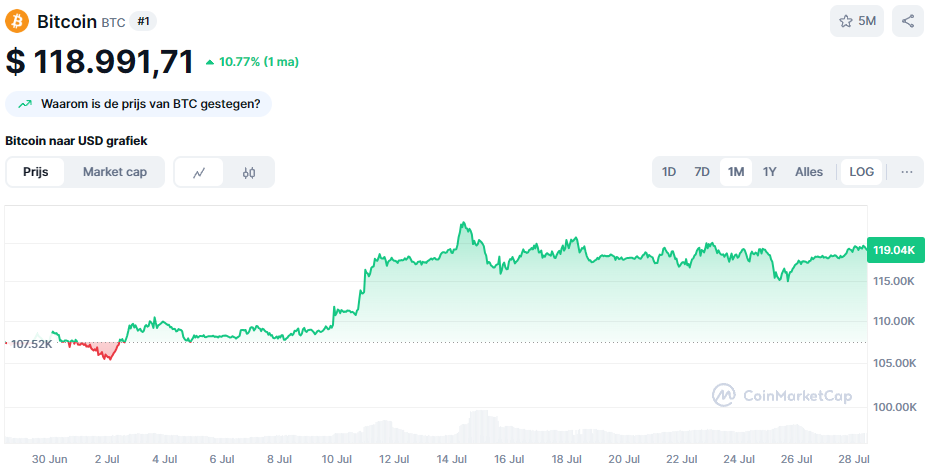Set chart range to 1Y
This screenshot has height=465, width=928.
coord(769,172)
